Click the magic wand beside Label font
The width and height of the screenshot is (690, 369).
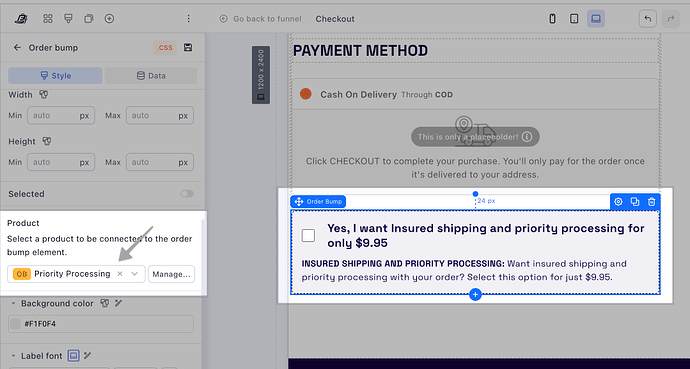(x=87, y=355)
